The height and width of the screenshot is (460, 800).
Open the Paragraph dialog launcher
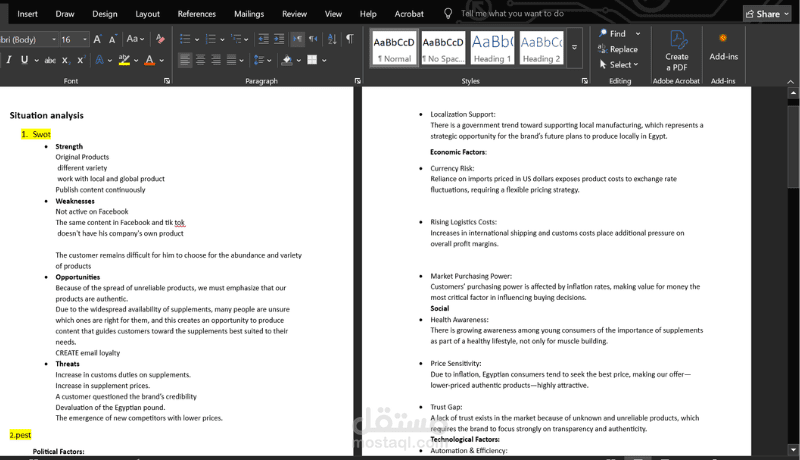(358, 81)
